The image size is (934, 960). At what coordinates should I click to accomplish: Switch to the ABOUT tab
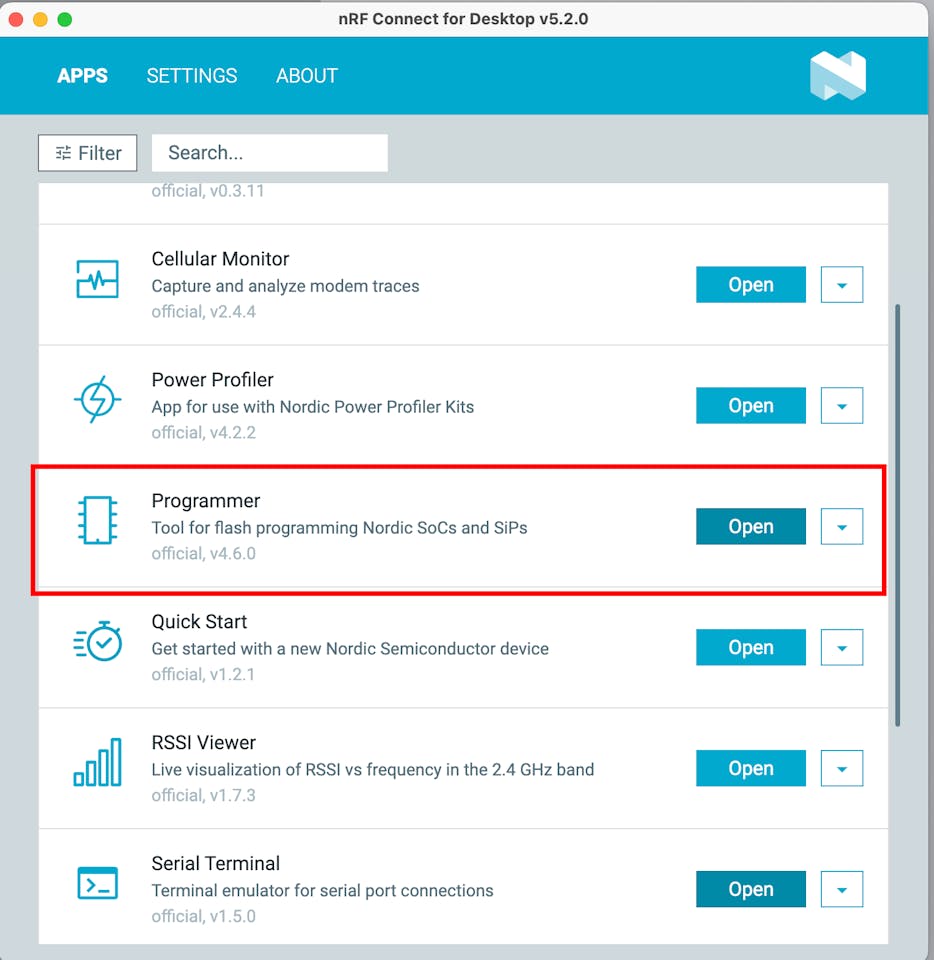(307, 76)
